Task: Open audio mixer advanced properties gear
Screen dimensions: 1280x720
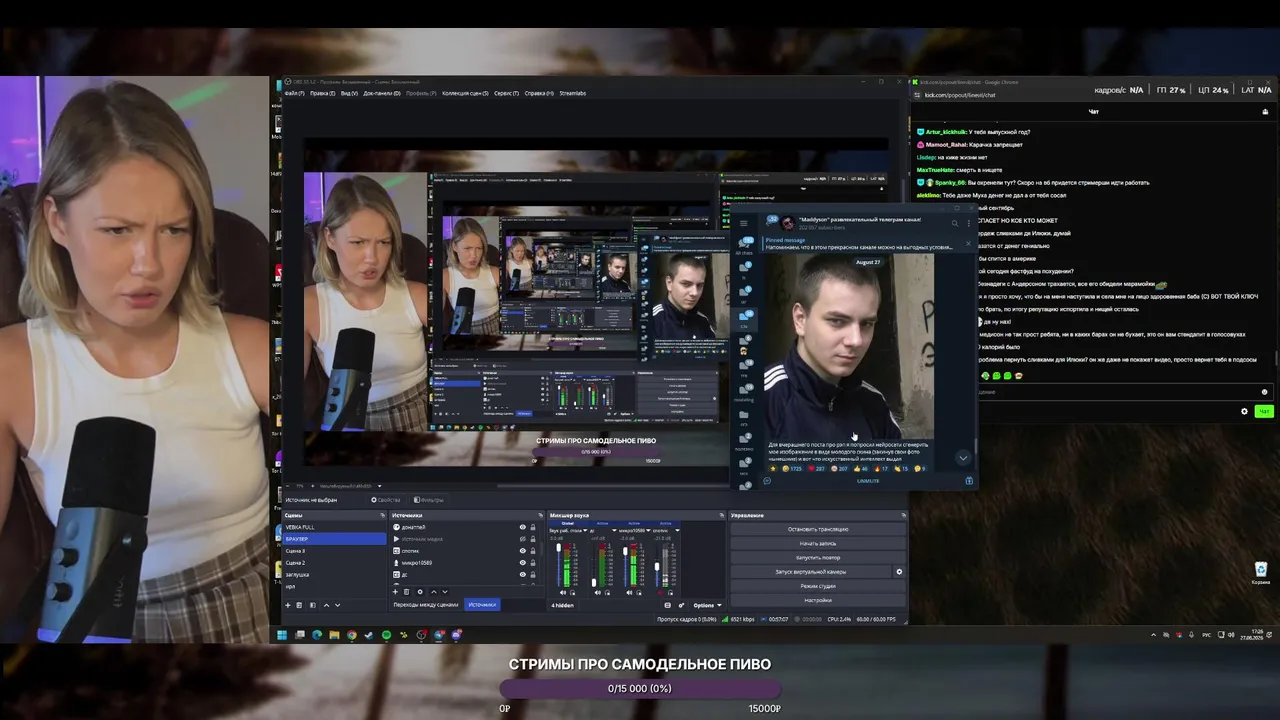Action: click(x=681, y=605)
